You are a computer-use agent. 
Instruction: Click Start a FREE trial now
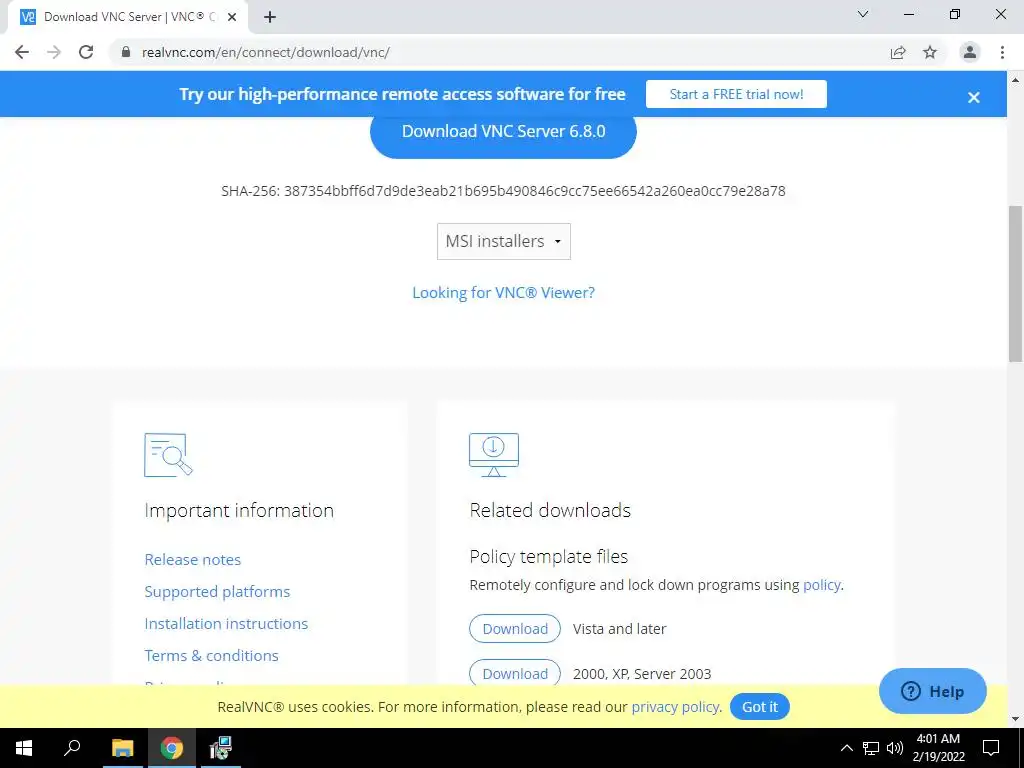[x=736, y=94]
